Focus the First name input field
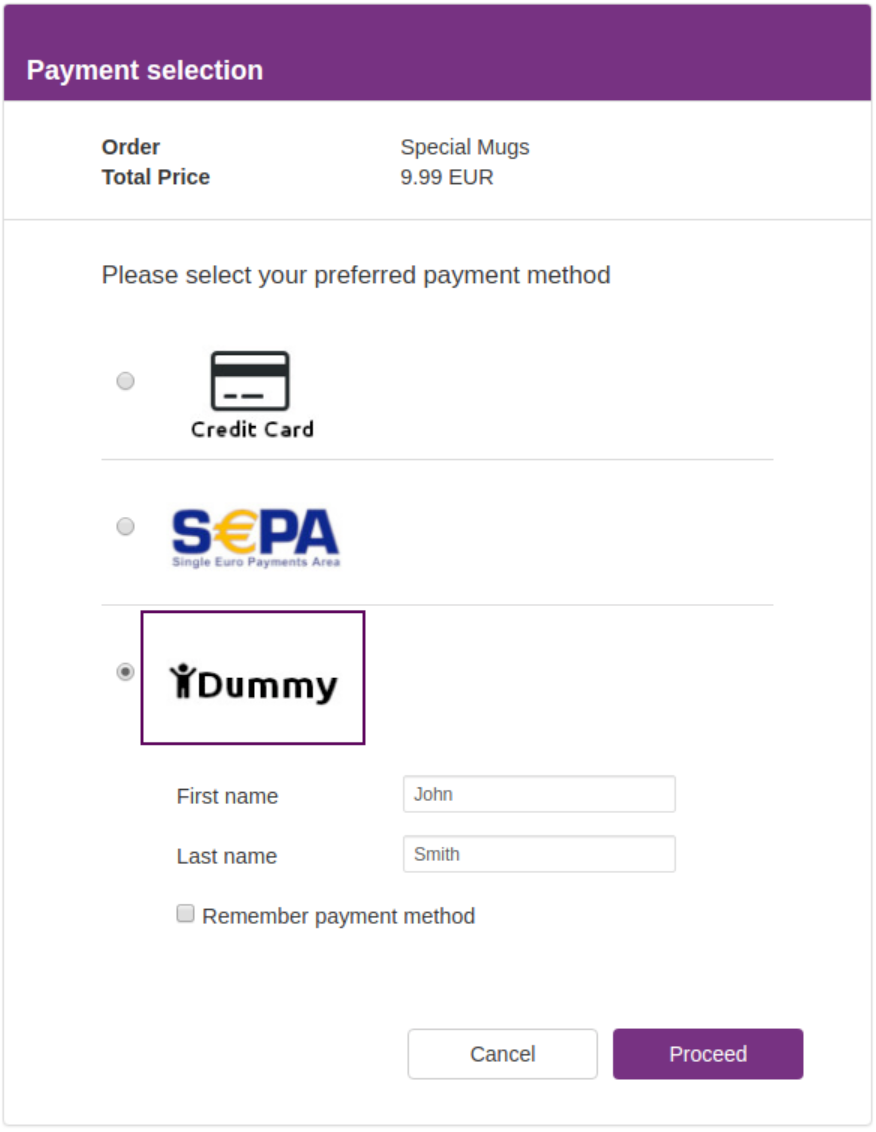Image resolution: width=876 pixels, height=1132 pixels. point(539,794)
